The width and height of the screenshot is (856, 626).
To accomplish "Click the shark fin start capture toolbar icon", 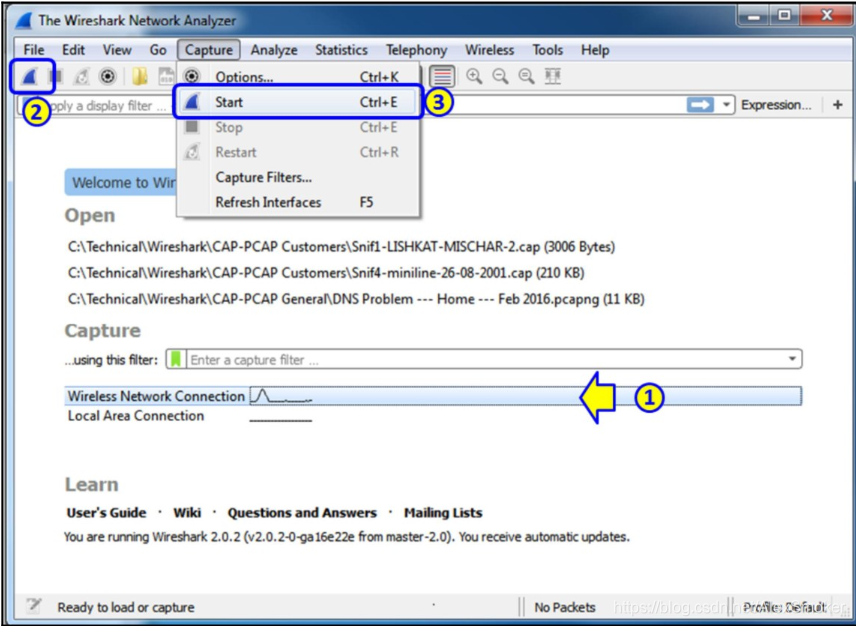I will (x=29, y=76).
